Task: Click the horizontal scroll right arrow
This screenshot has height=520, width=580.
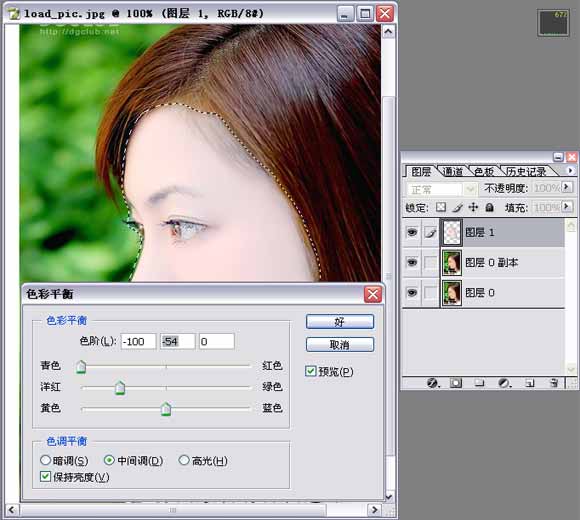Action: click(x=374, y=510)
